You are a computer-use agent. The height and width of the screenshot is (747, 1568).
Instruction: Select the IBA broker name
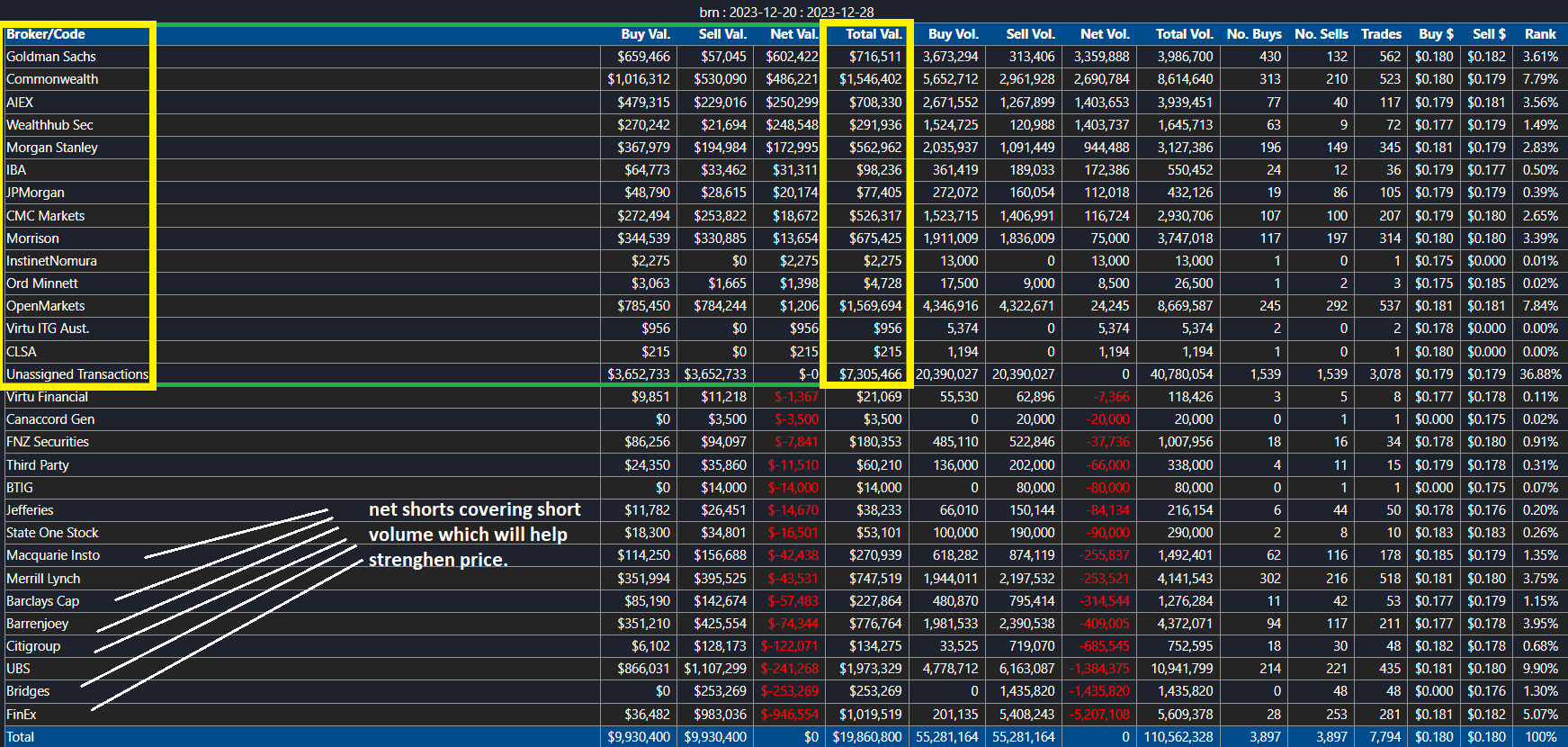(16, 170)
